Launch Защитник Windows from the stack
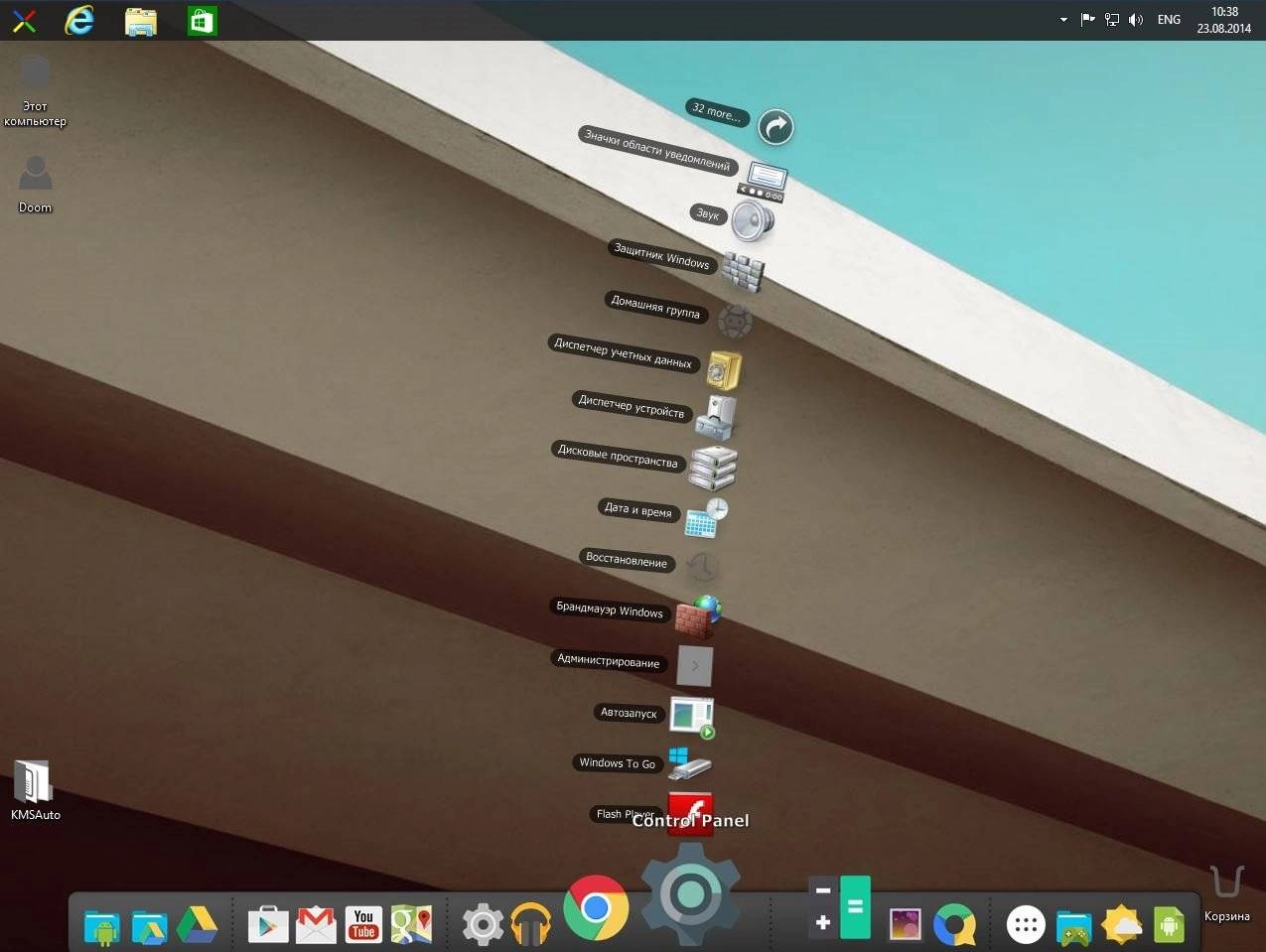Screen dimensions: 1266x952 coord(743,270)
